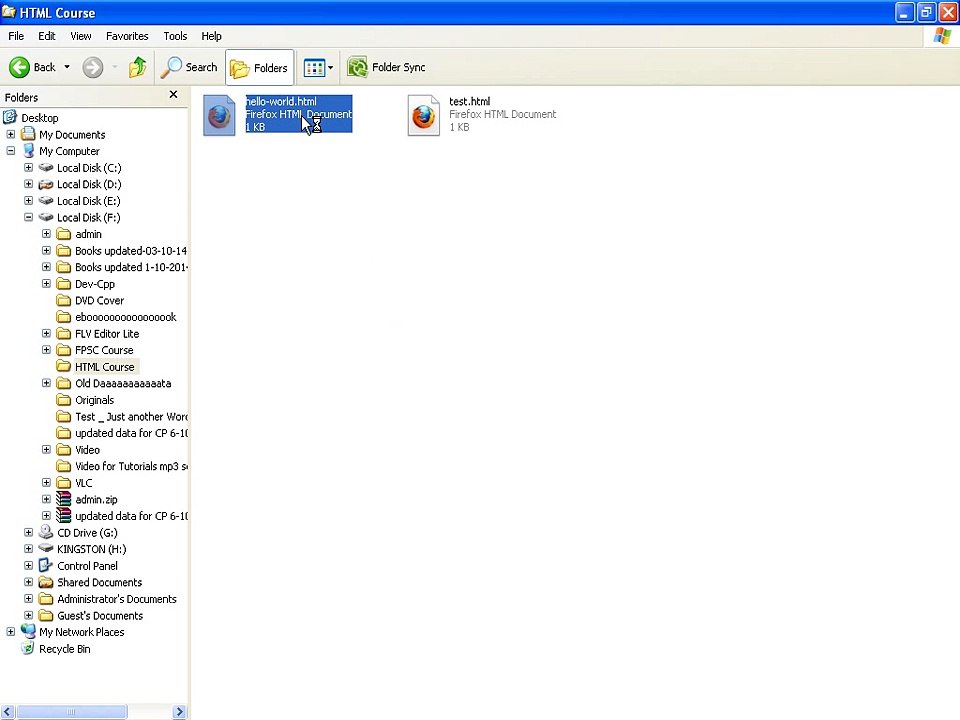Select the Video folder

click(88, 449)
